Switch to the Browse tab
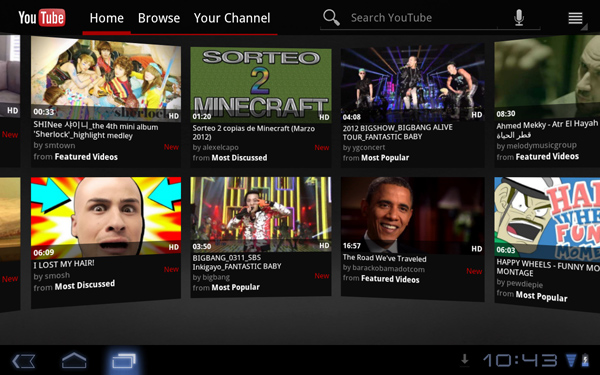 point(159,18)
